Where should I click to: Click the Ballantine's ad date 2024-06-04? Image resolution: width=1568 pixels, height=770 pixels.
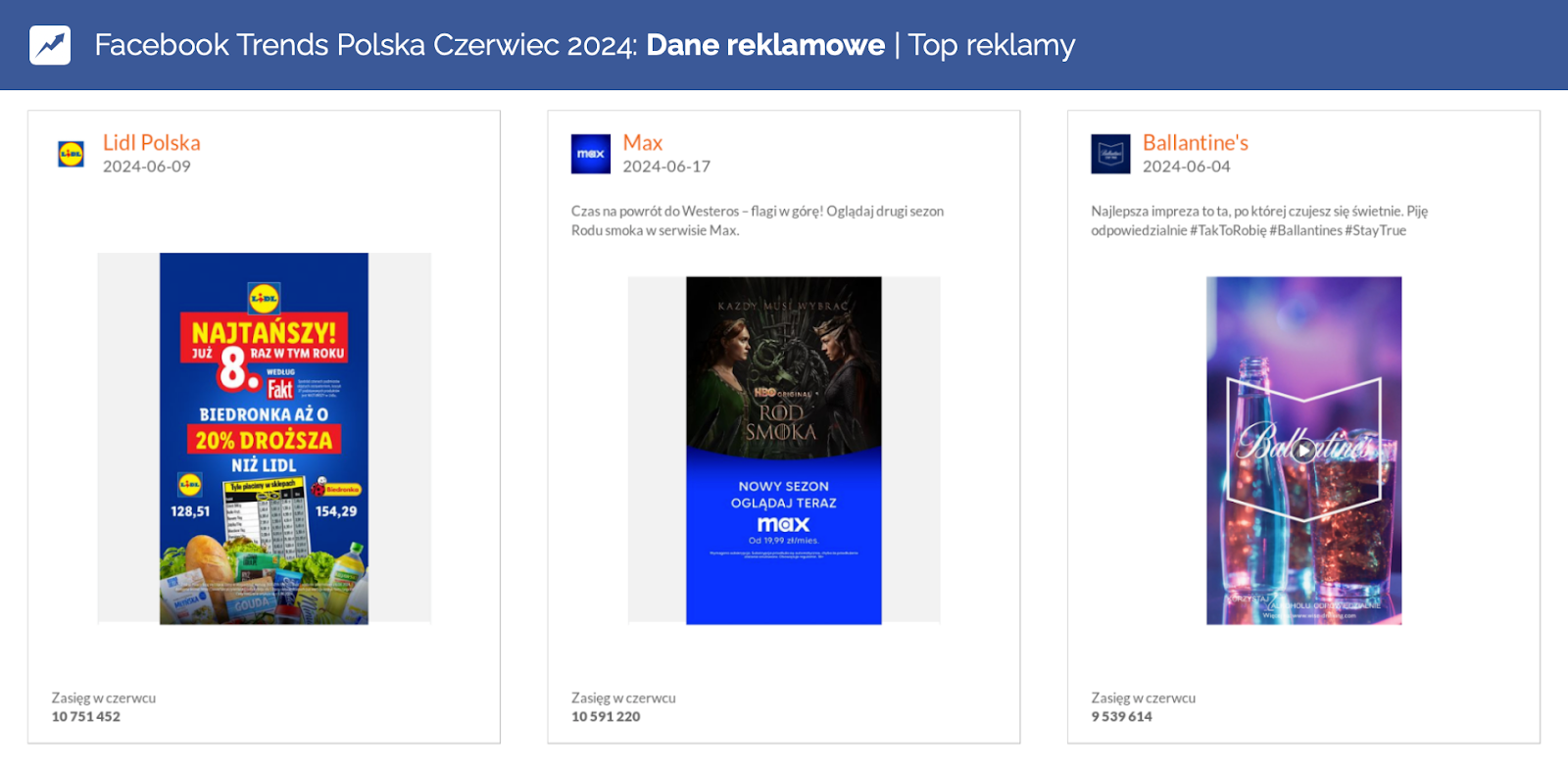pyautogui.click(x=1186, y=167)
